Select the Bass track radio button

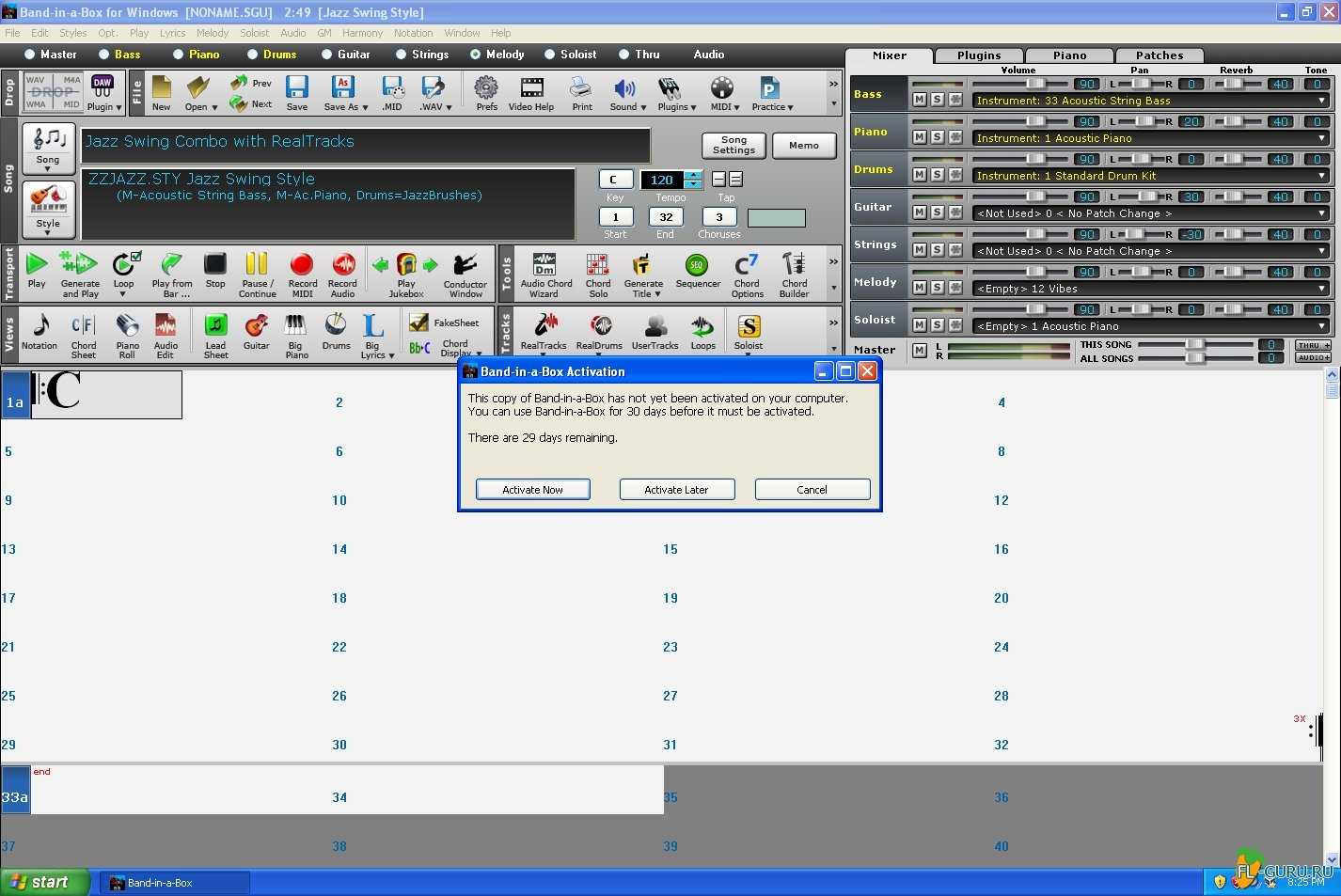click(104, 55)
